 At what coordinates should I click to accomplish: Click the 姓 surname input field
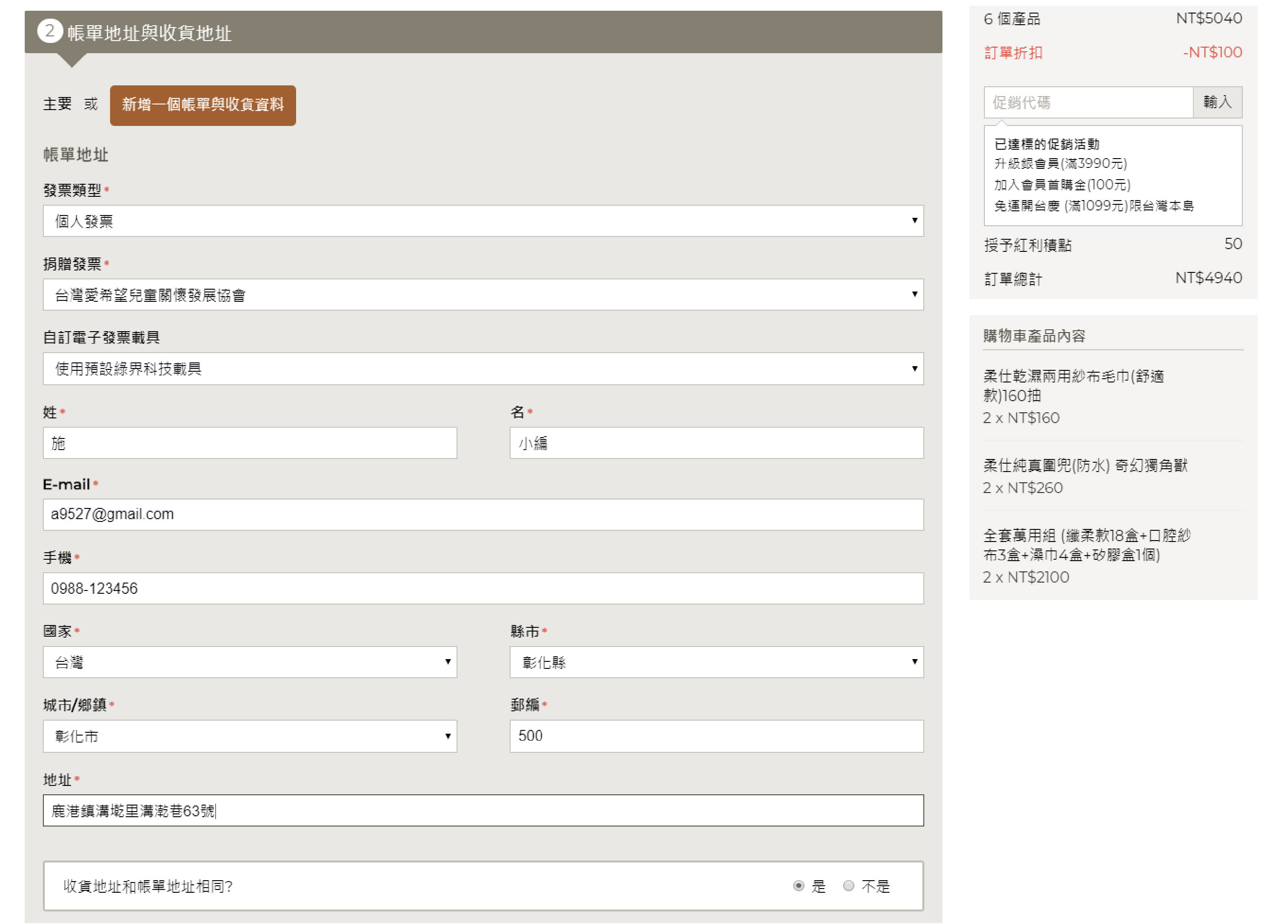click(250, 443)
